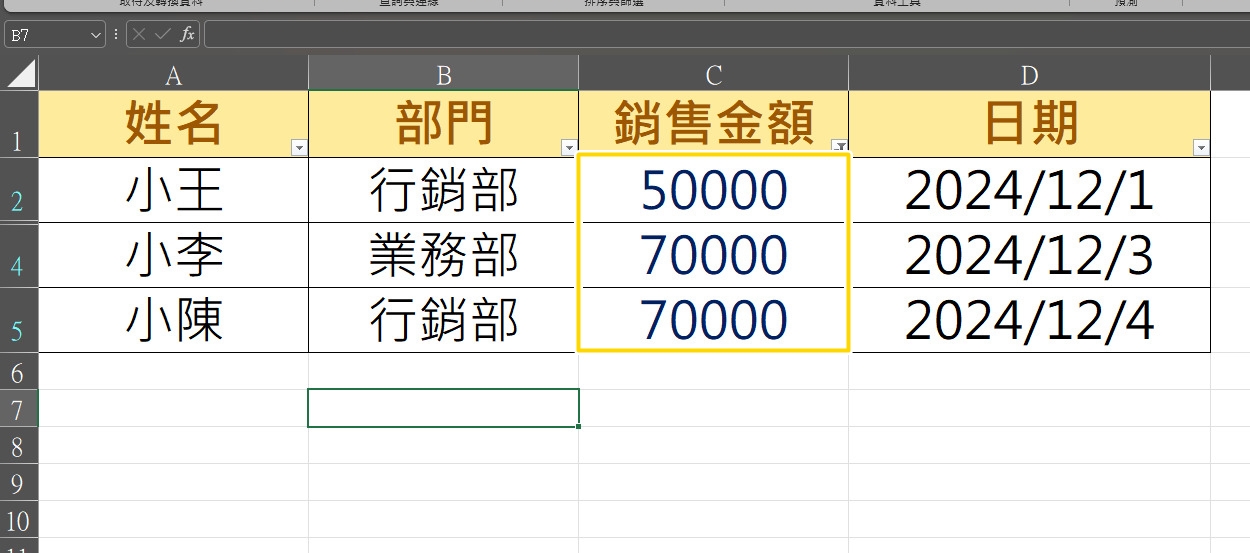Open the active filter icon on 銷售金額
This screenshot has width=1250, height=553.
pyautogui.click(x=840, y=147)
